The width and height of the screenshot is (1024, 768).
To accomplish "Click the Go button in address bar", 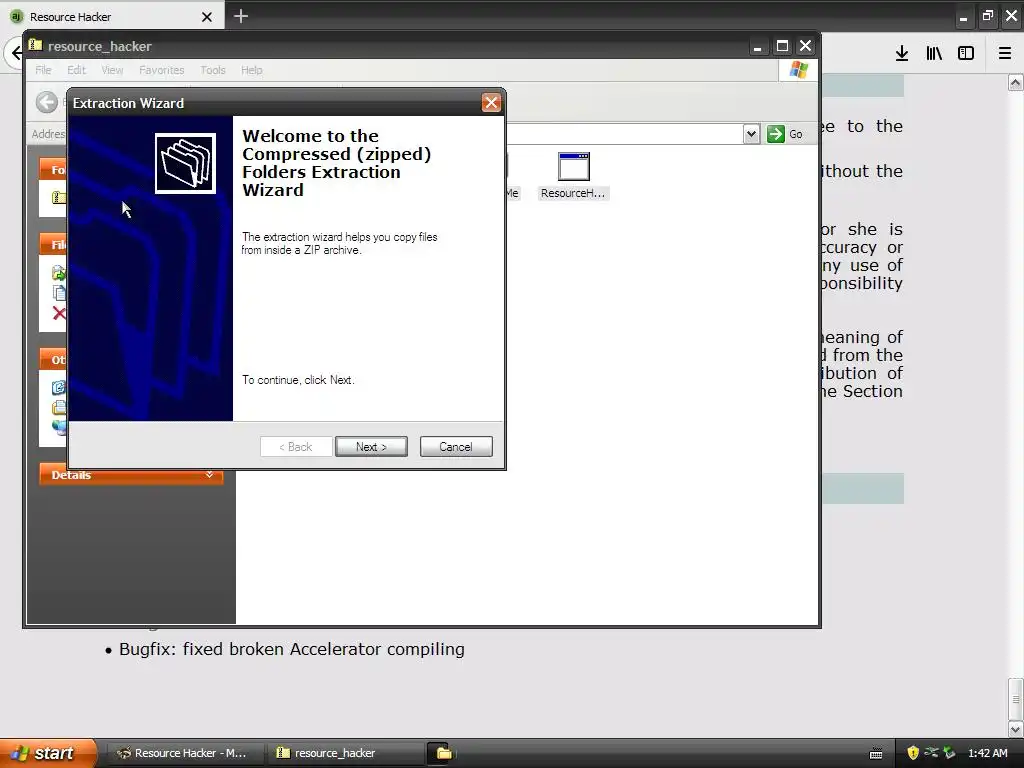I will tap(785, 134).
